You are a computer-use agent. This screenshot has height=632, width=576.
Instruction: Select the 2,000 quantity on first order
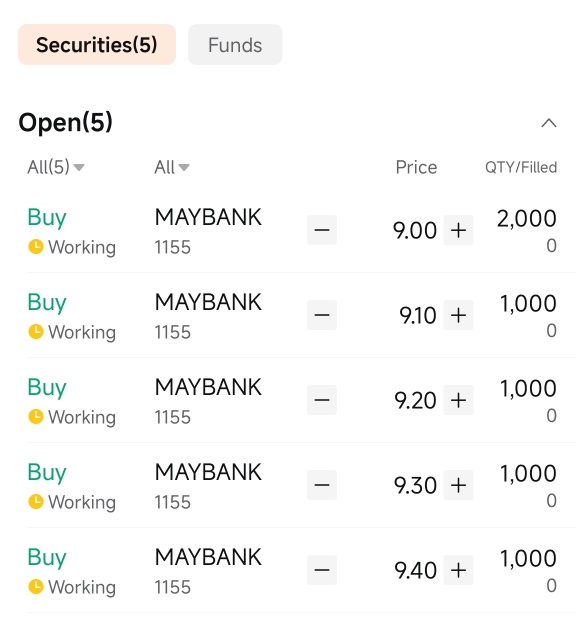click(526, 219)
